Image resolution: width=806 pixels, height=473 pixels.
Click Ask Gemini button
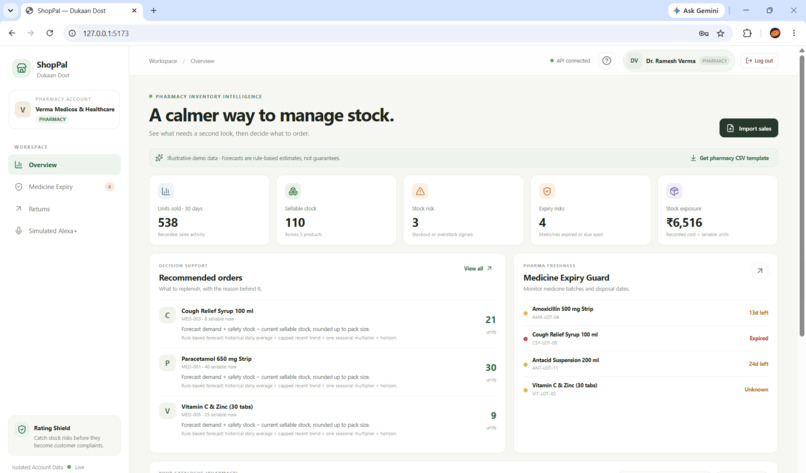pos(696,10)
